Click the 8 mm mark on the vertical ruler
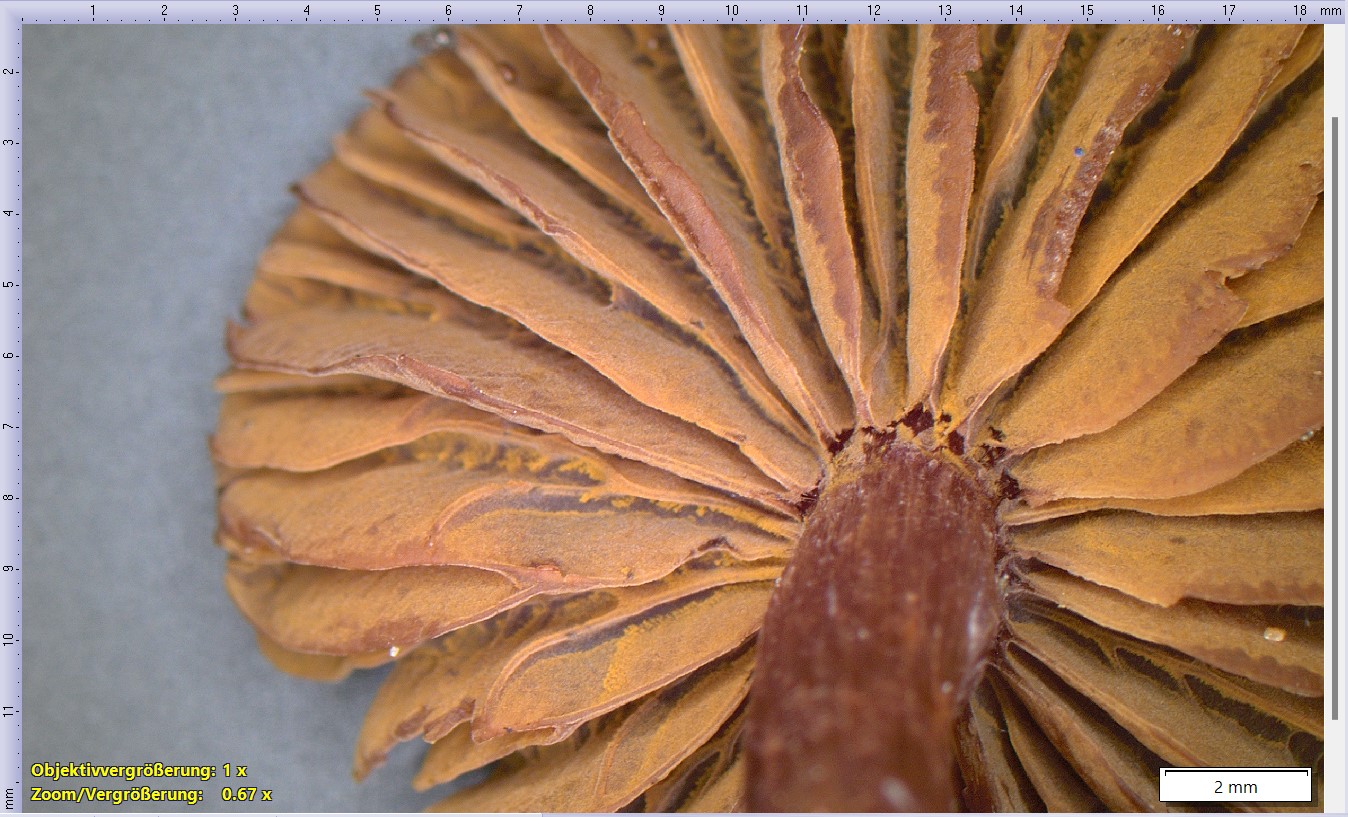Viewport: 1348px width, 817px height. (9, 498)
